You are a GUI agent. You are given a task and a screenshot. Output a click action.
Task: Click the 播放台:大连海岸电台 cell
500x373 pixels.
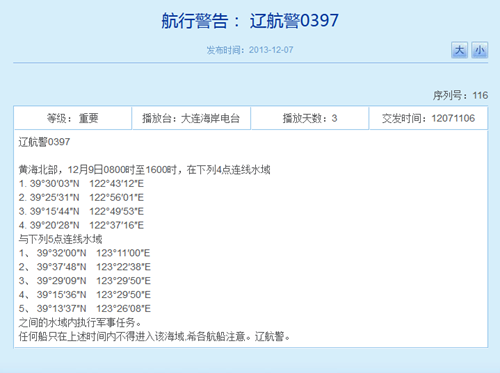(191, 118)
